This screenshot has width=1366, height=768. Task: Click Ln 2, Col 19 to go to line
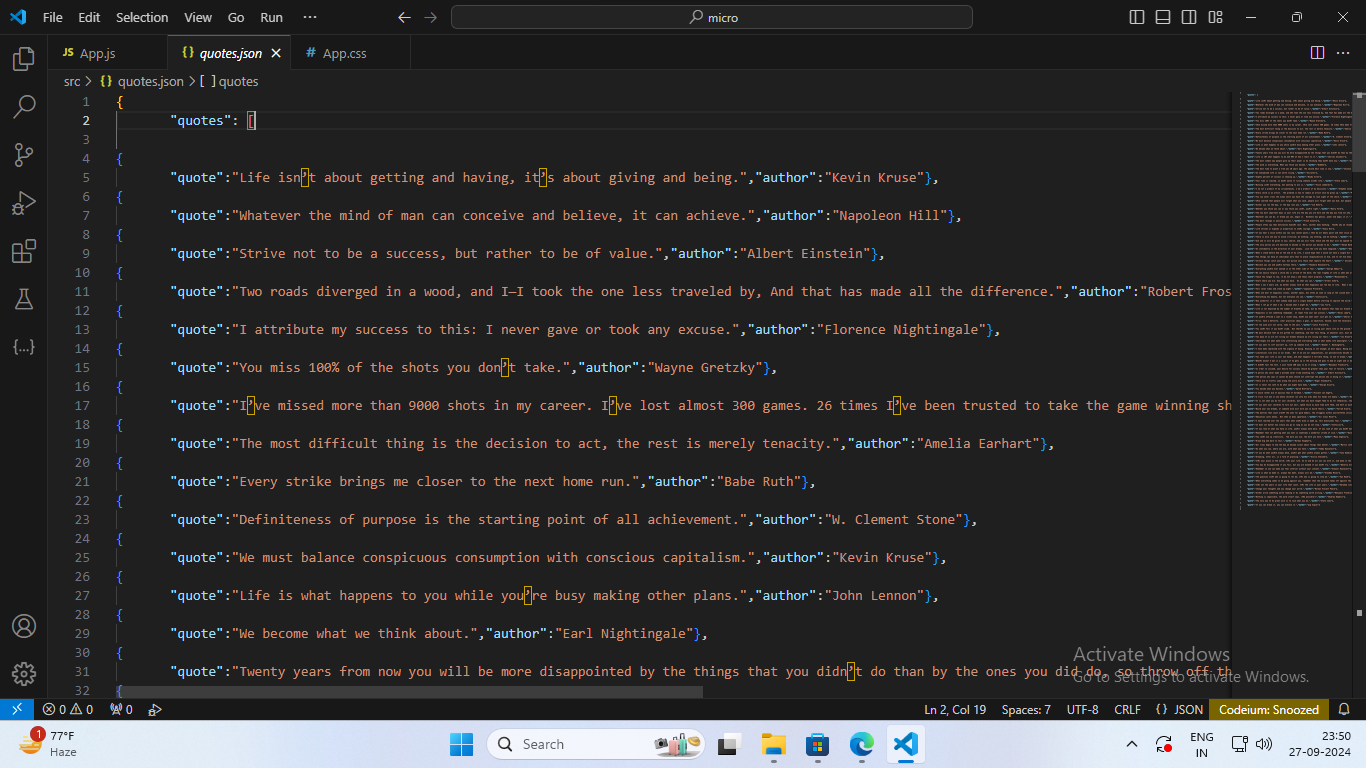coord(955,709)
